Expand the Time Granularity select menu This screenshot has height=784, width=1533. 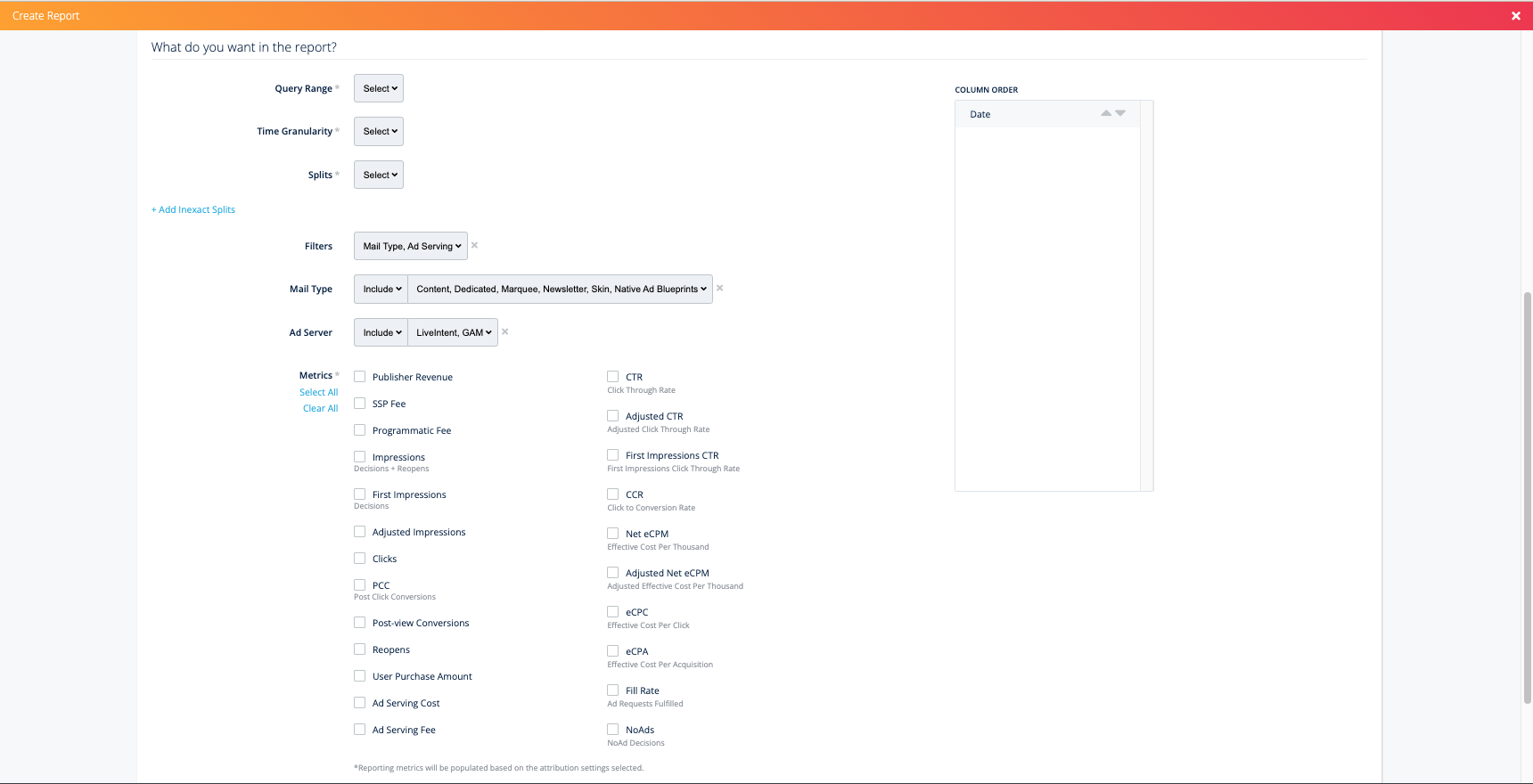[379, 131]
